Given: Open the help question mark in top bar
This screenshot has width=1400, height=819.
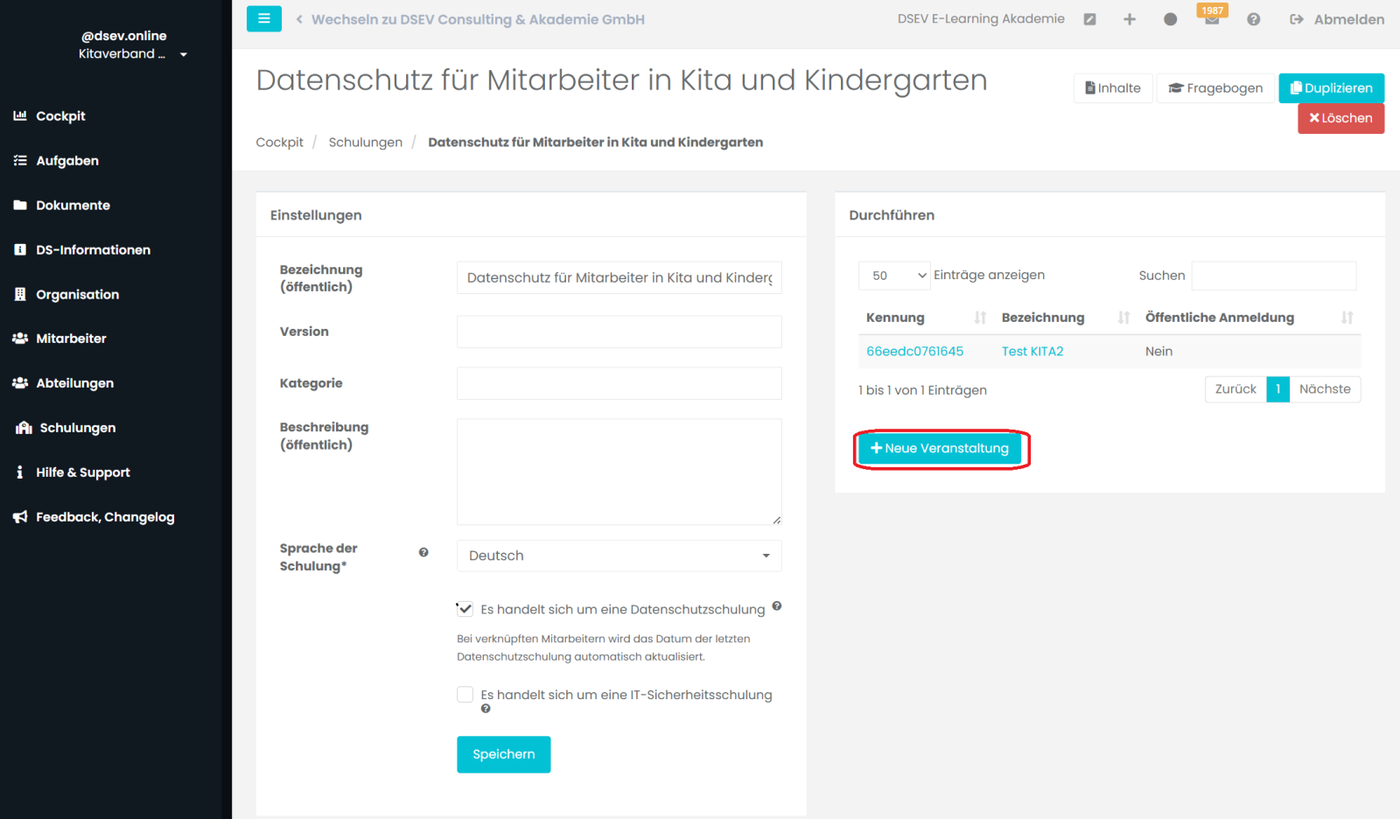Looking at the screenshot, I should coord(1253,20).
